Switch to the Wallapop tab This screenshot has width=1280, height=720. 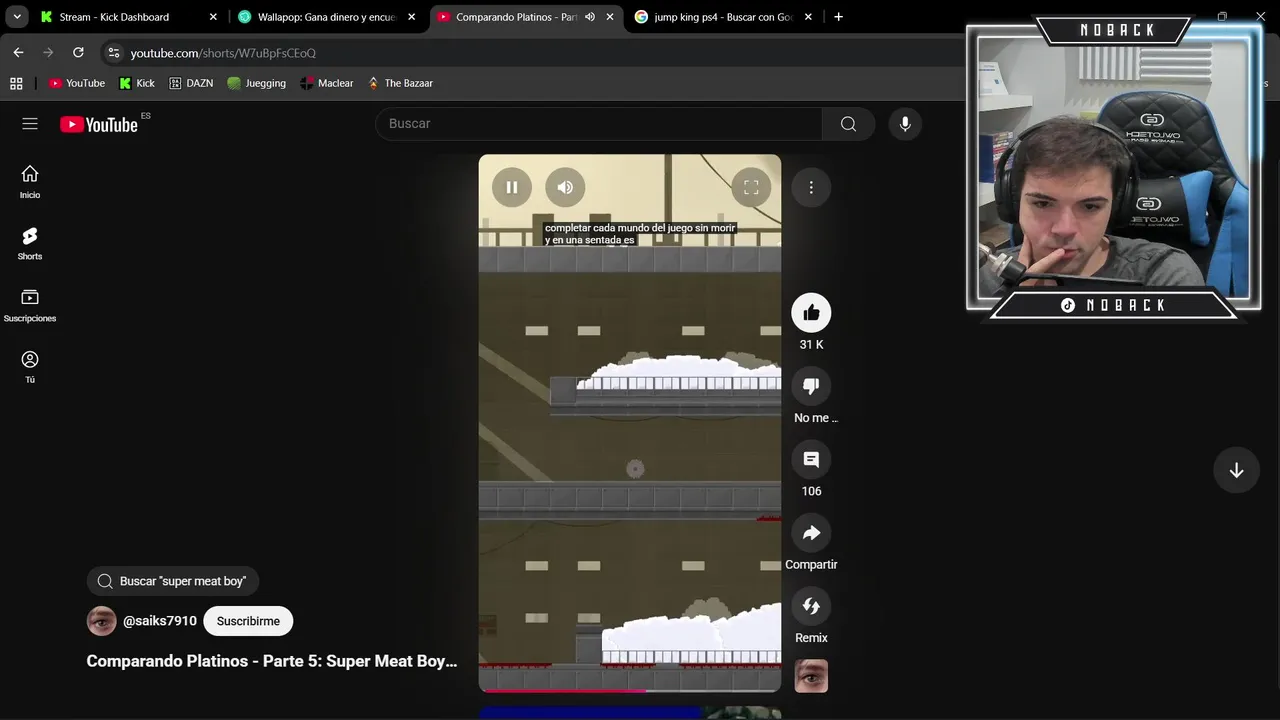tap(325, 17)
